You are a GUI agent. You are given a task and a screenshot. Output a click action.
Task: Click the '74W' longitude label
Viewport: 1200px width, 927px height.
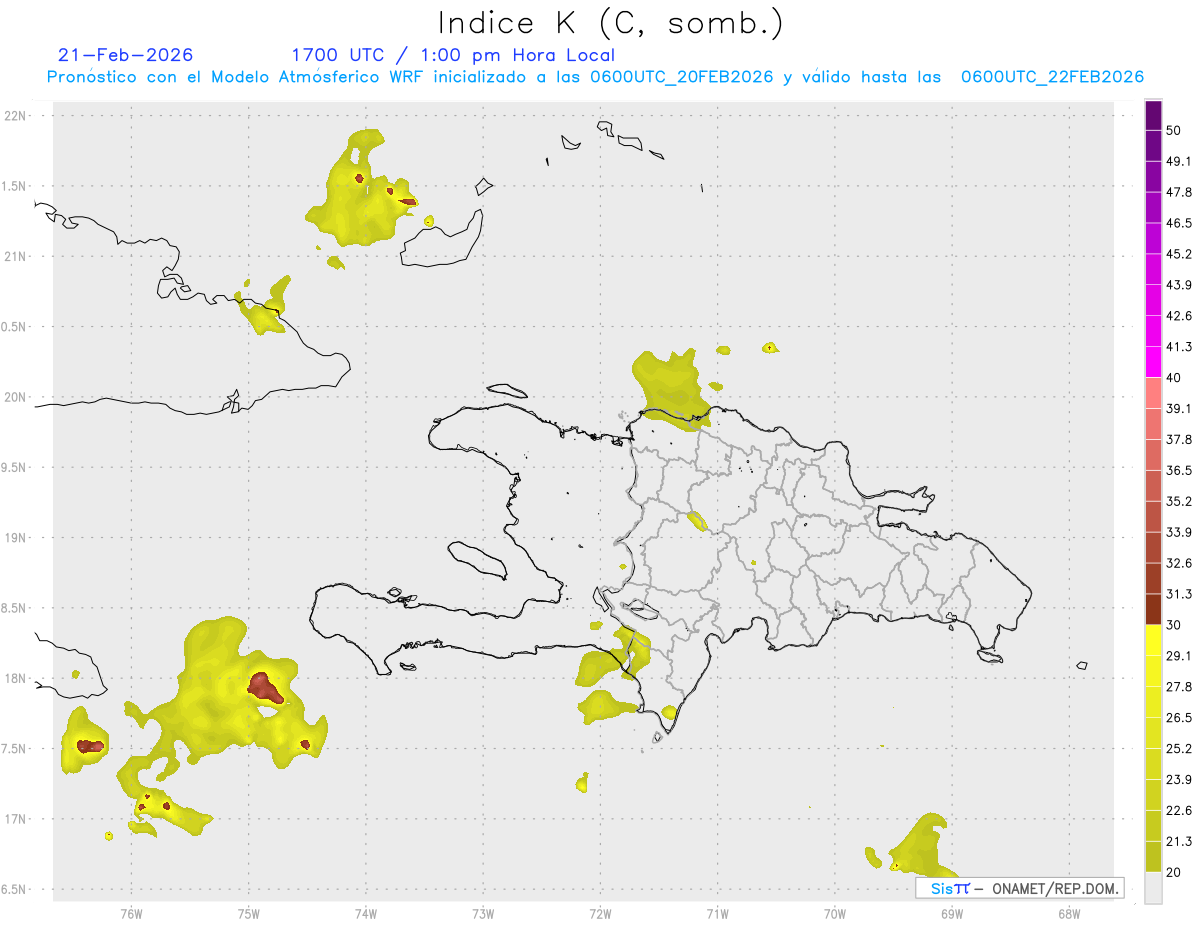pyautogui.click(x=366, y=912)
